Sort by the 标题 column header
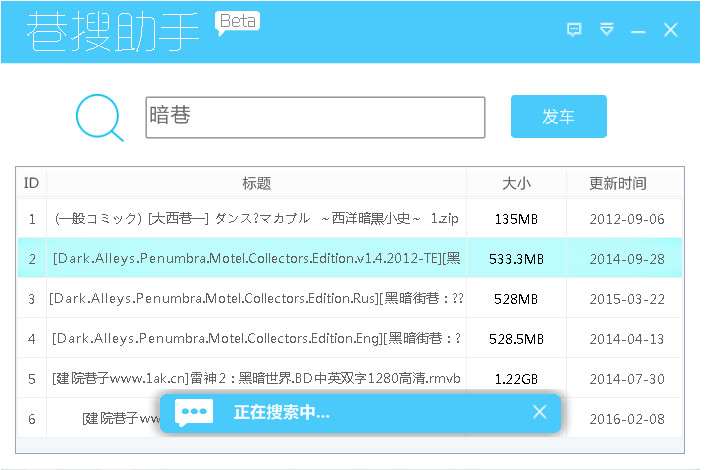 [256, 183]
